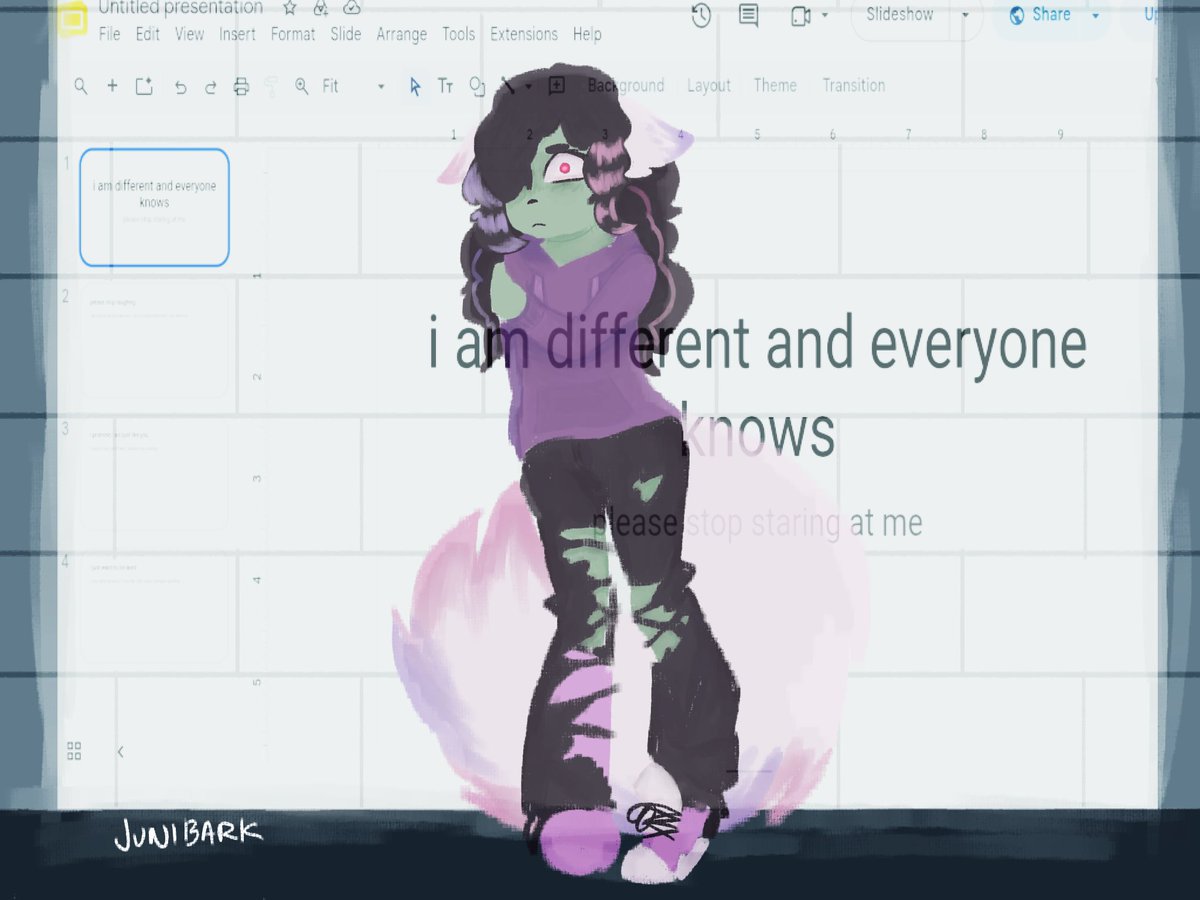Click the subtitle "please stop staring at me"

[x=757, y=523]
